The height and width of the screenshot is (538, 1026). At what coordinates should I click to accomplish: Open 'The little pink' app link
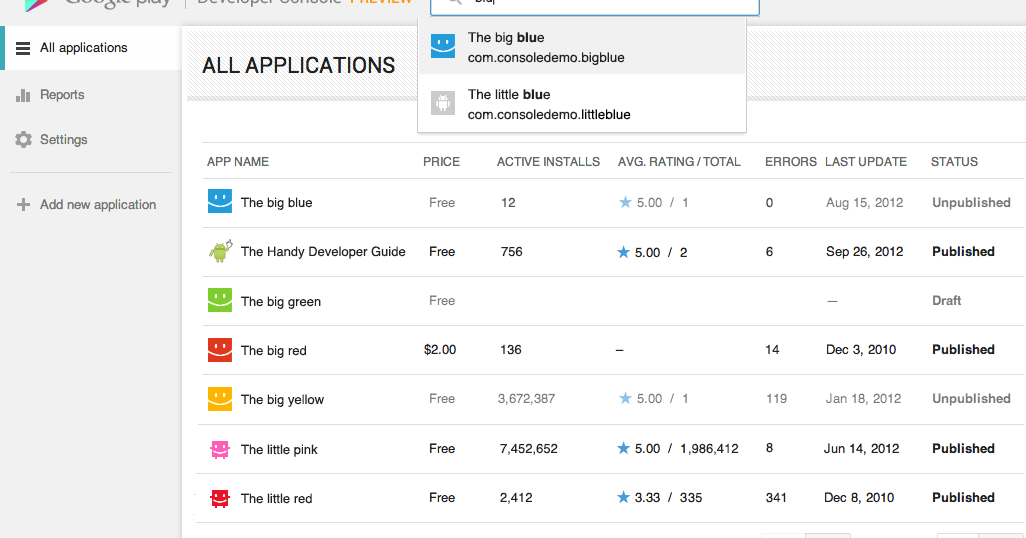click(x=279, y=449)
